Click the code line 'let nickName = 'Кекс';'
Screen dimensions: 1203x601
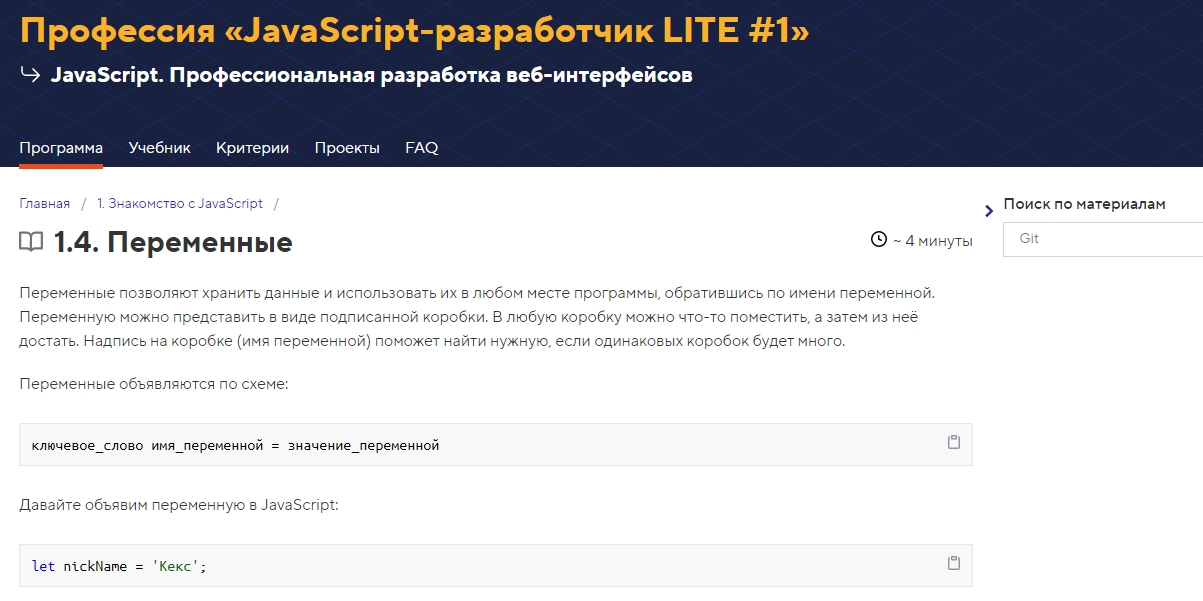(x=119, y=567)
